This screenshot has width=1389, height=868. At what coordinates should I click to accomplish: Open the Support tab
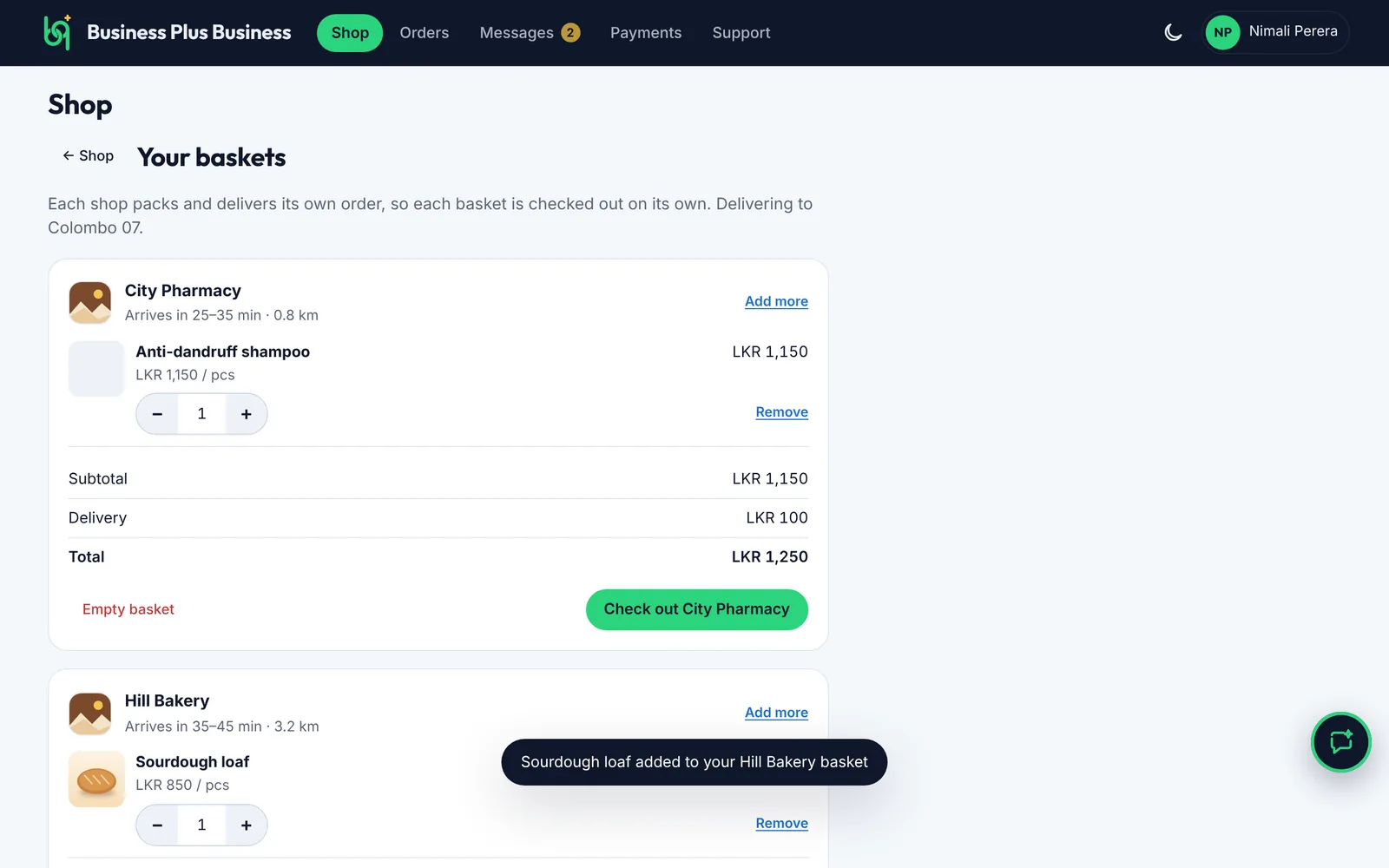(x=741, y=33)
